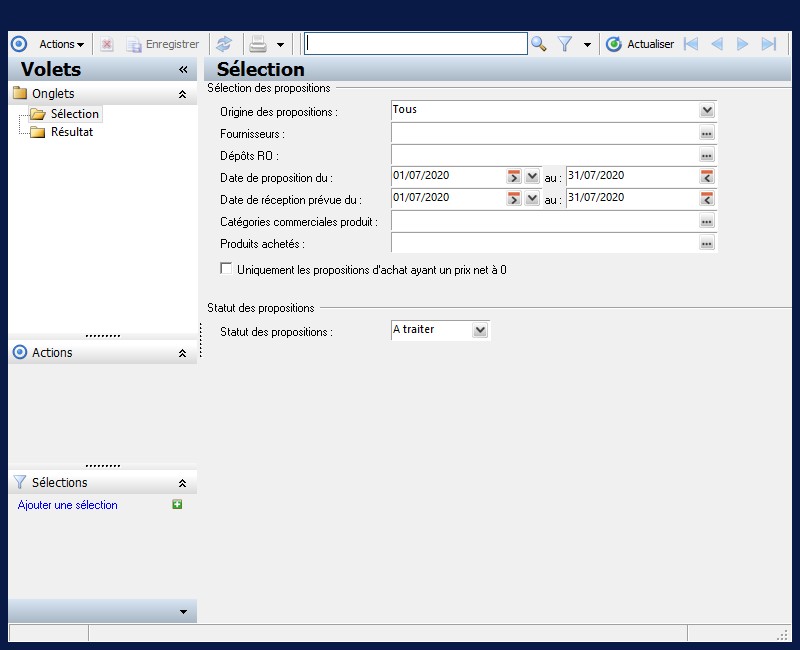Open the Fournisseurs browse ellipsis button
The height and width of the screenshot is (650, 800).
tap(707, 133)
